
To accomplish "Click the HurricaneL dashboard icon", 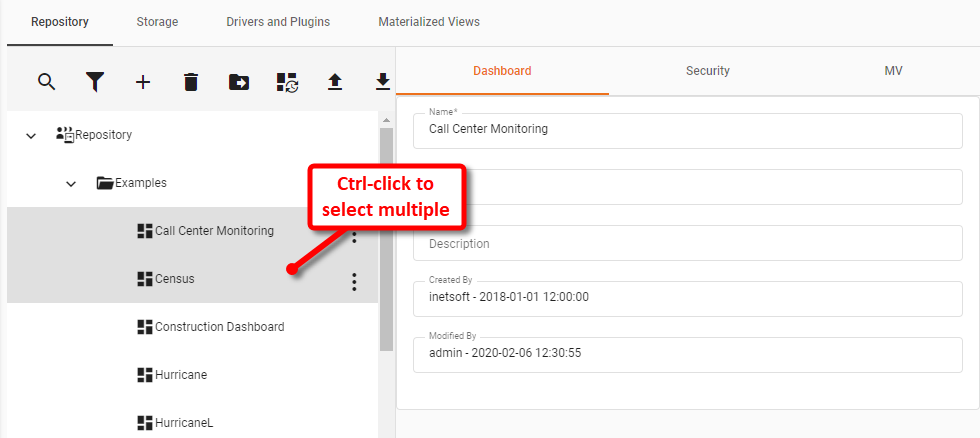I will pyautogui.click(x=145, y=423).
